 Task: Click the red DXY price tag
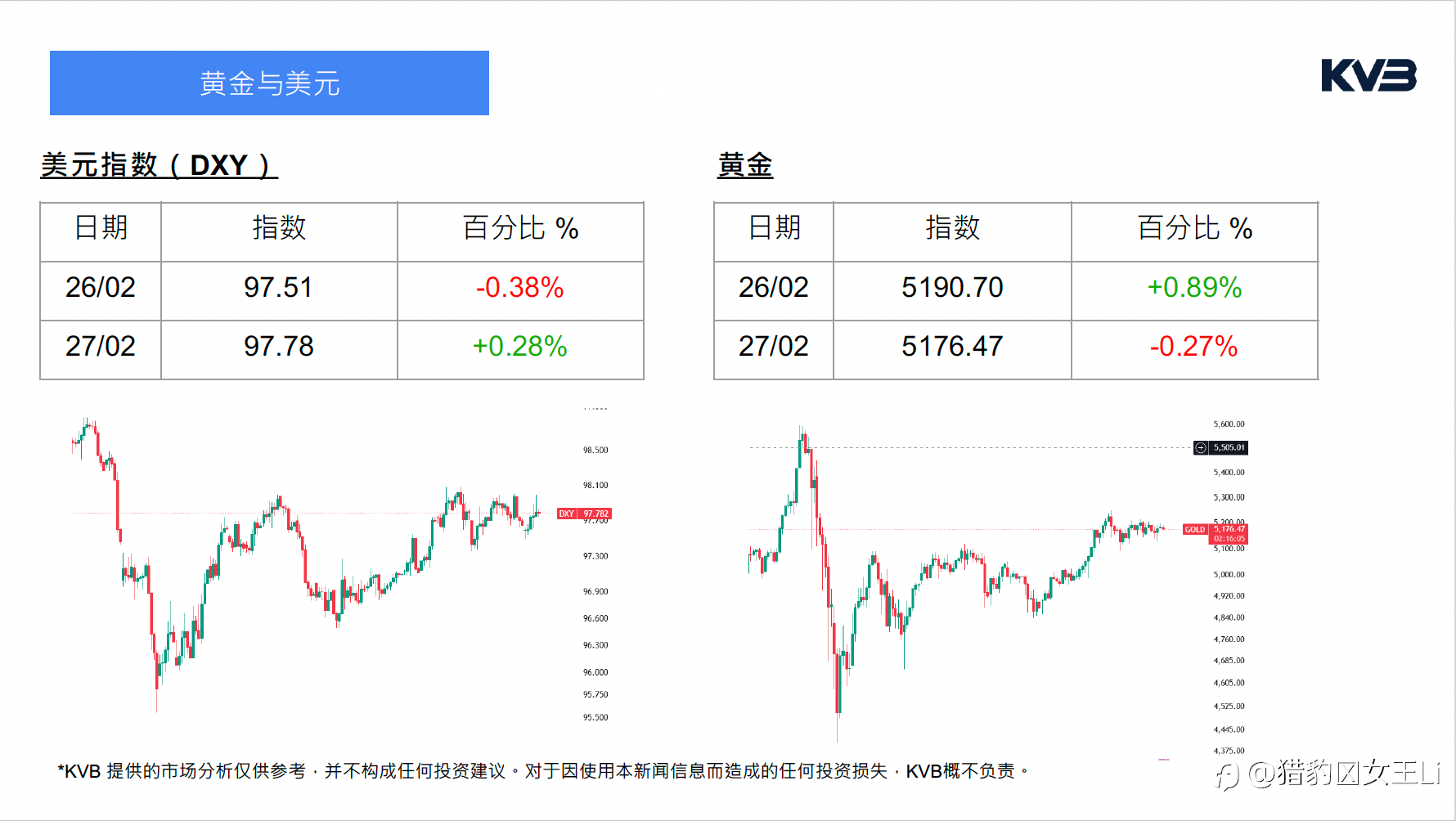coord(584,514)
